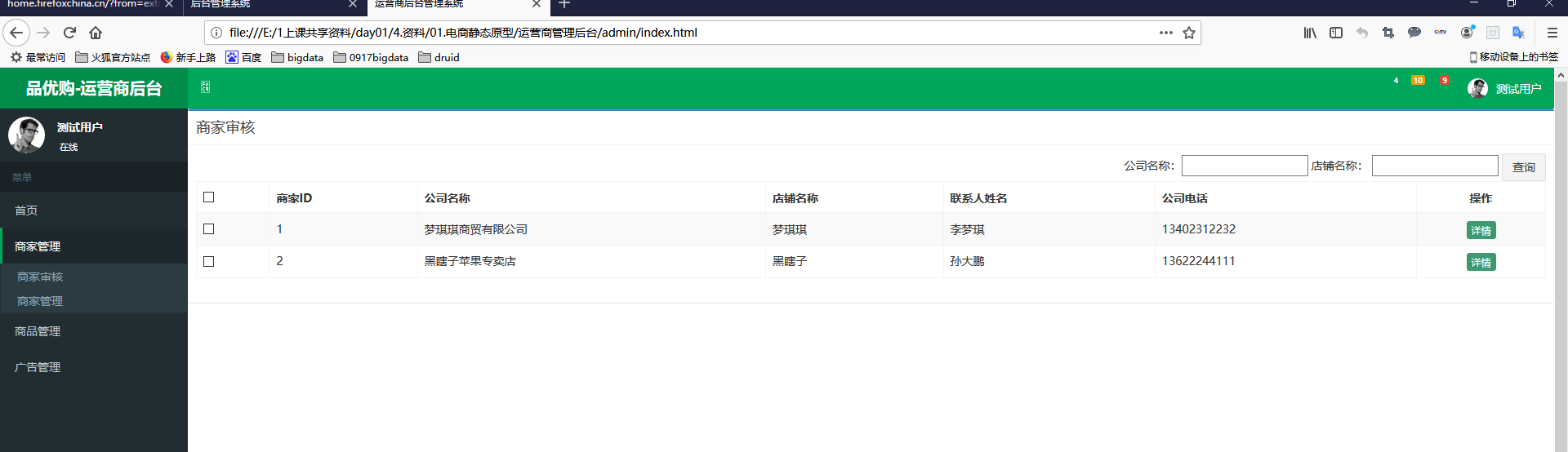Check the row for 黑瞎子苹果专卖店
Screen dimensions: 1568x452
[x=208, y=261]
